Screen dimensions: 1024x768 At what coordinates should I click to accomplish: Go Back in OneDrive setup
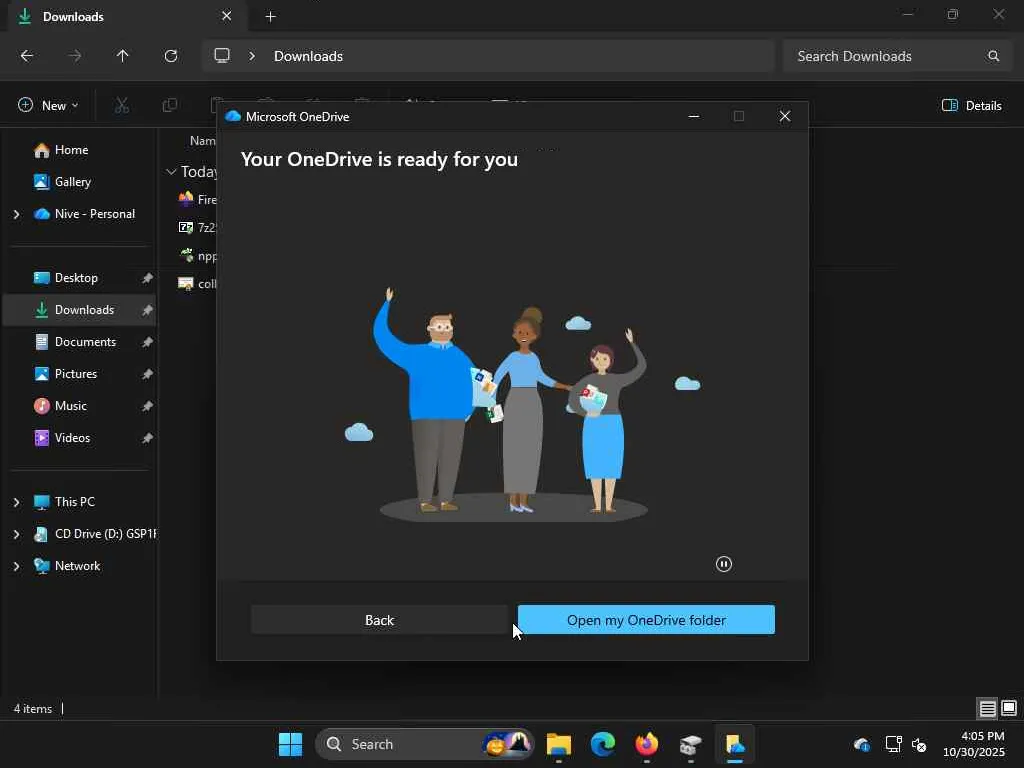click(x=379, y=620)
